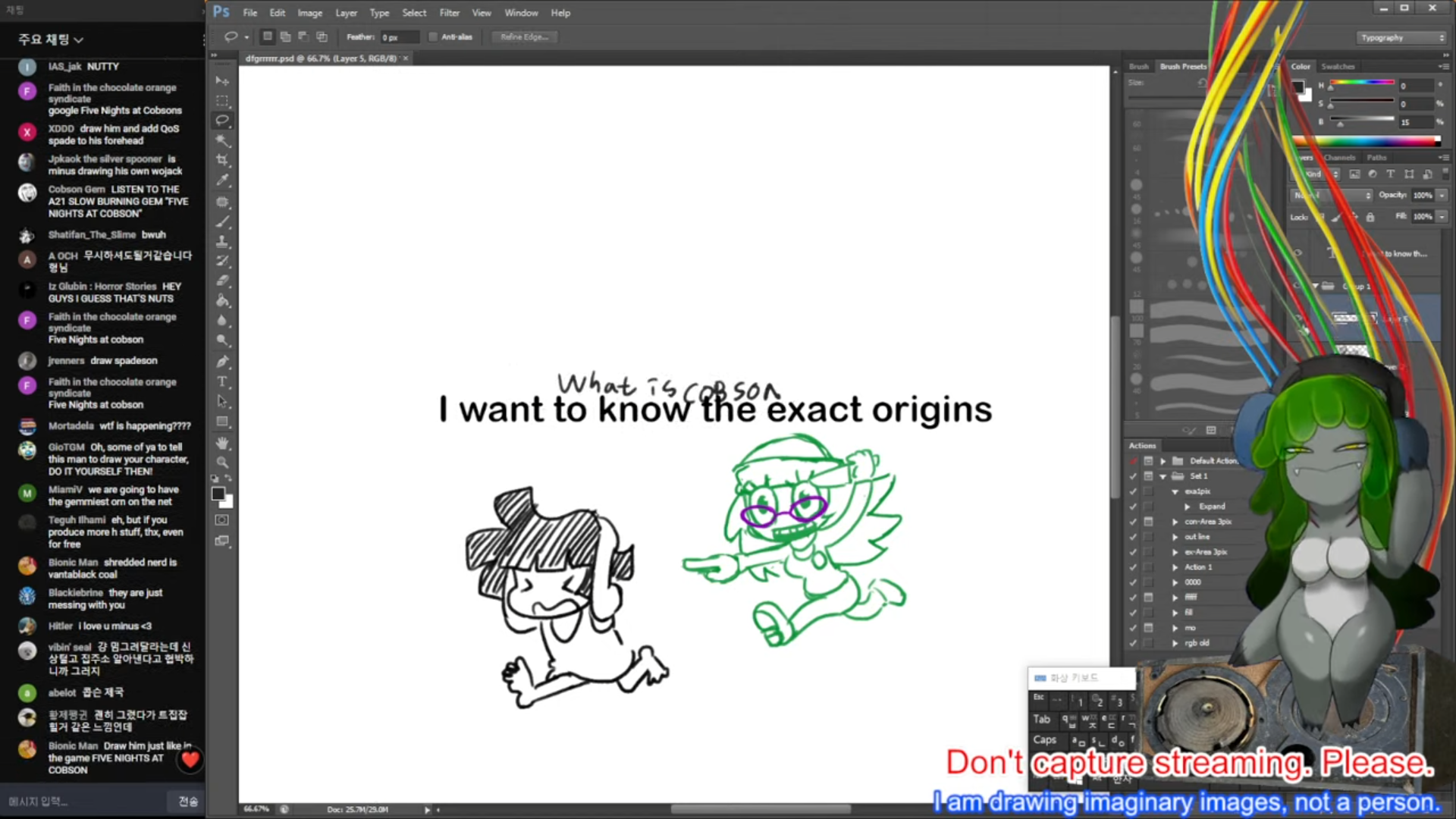Select the Crop tool
This screenshot has height=819, width=1456.
click(222, 160)
